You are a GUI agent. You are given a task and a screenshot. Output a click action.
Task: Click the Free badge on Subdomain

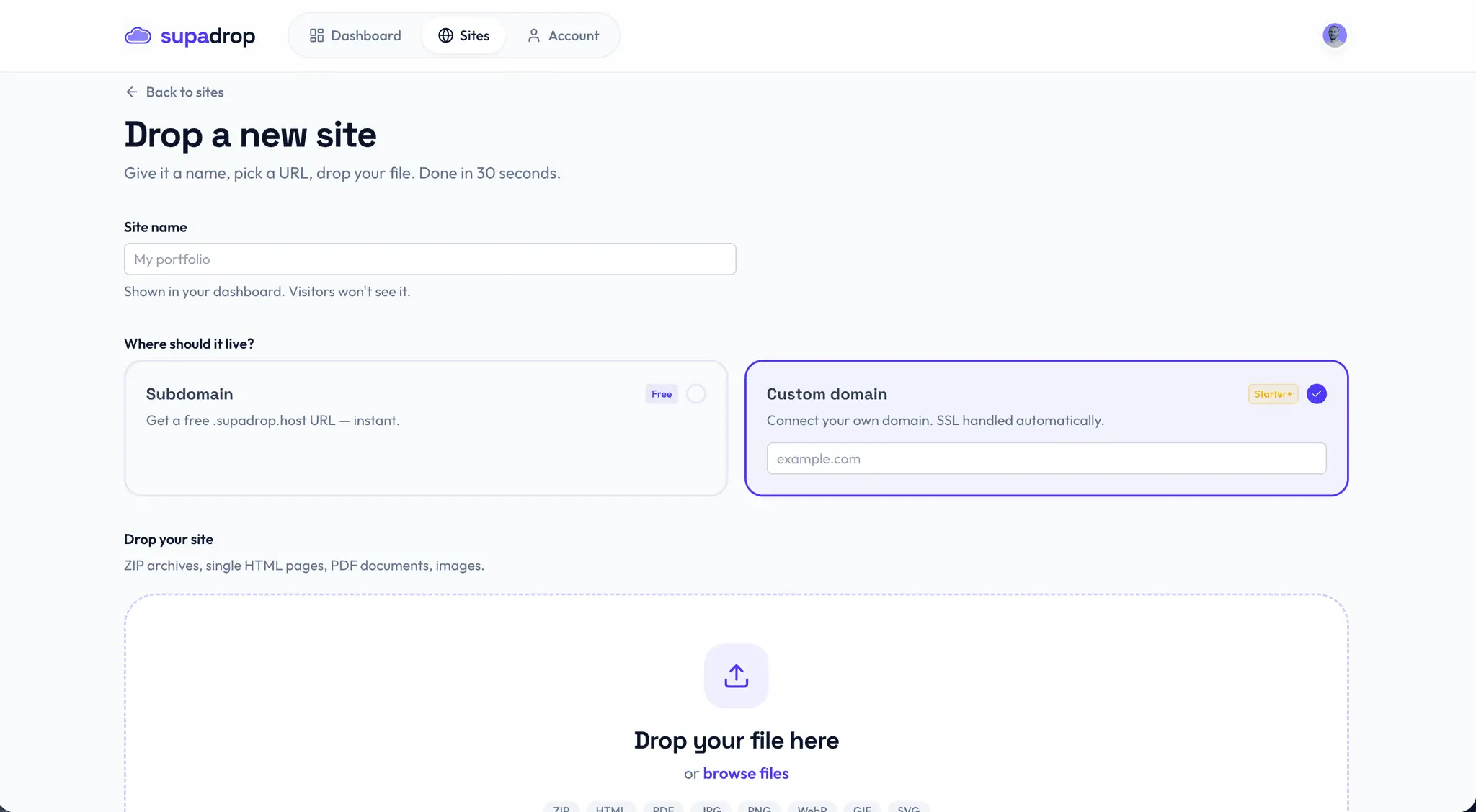point(661,394)
